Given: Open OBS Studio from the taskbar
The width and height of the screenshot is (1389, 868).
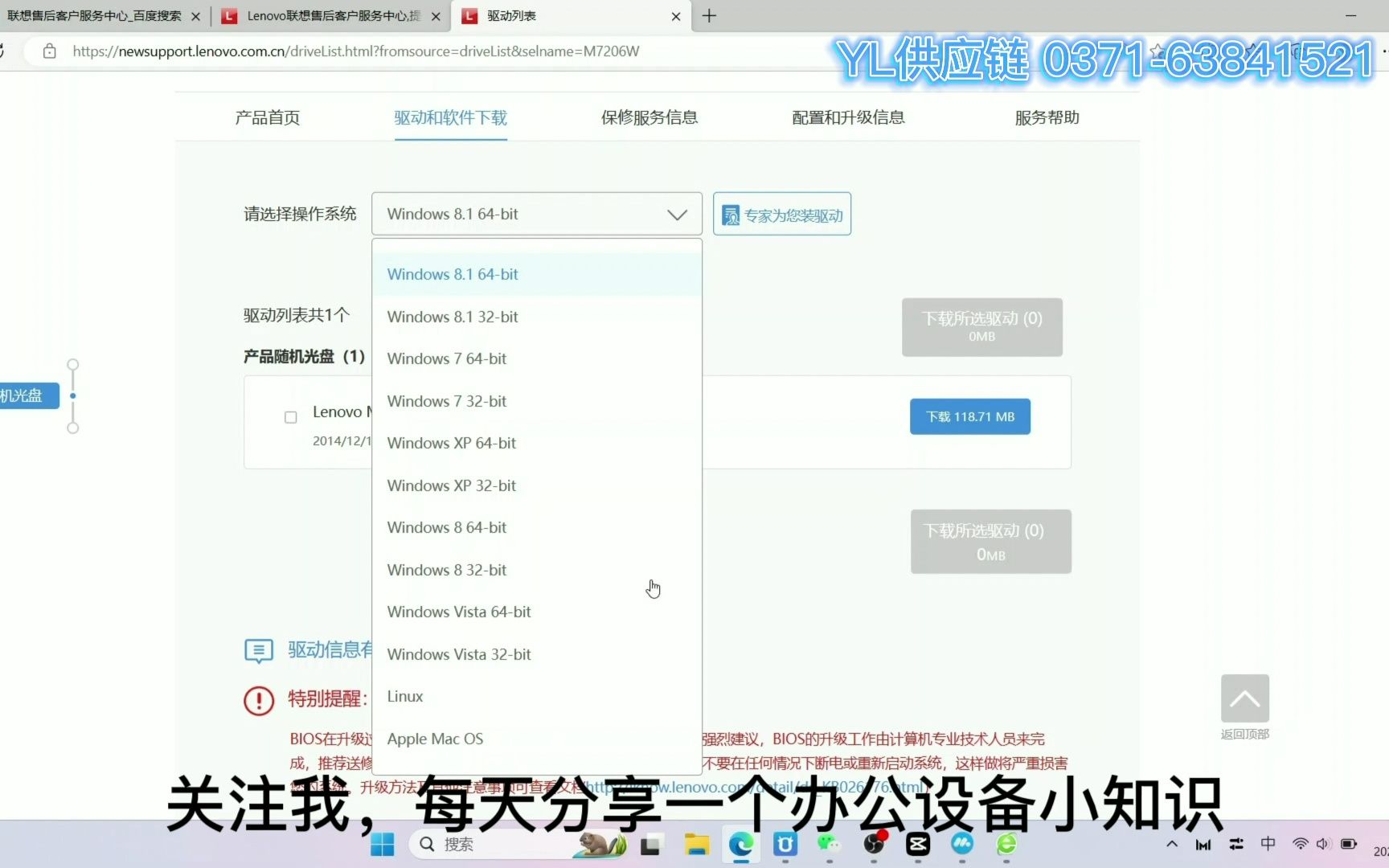Looking at the screenshot, I should point(874,844).
